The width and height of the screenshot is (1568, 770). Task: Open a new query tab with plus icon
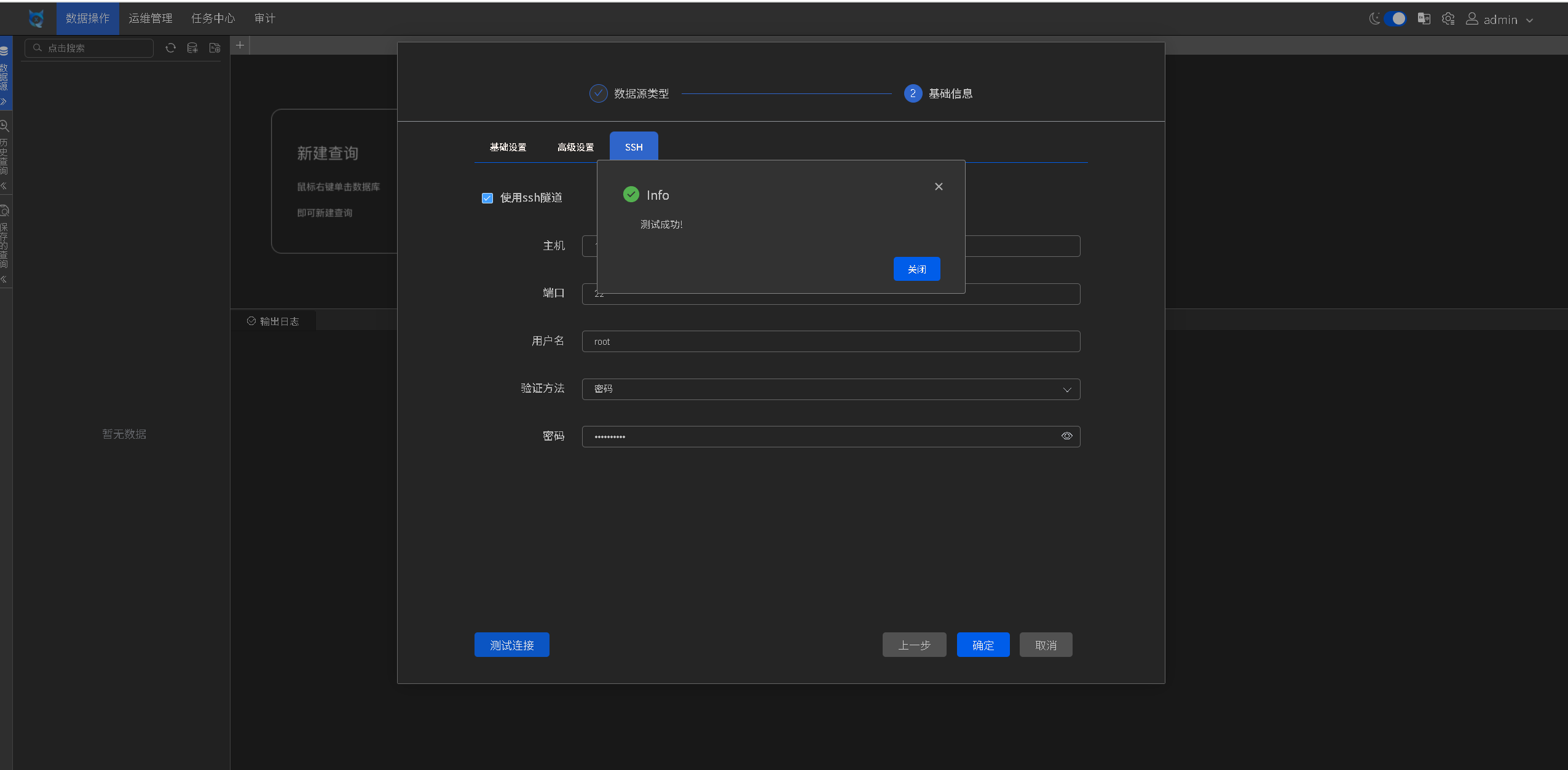click(240, 45)
